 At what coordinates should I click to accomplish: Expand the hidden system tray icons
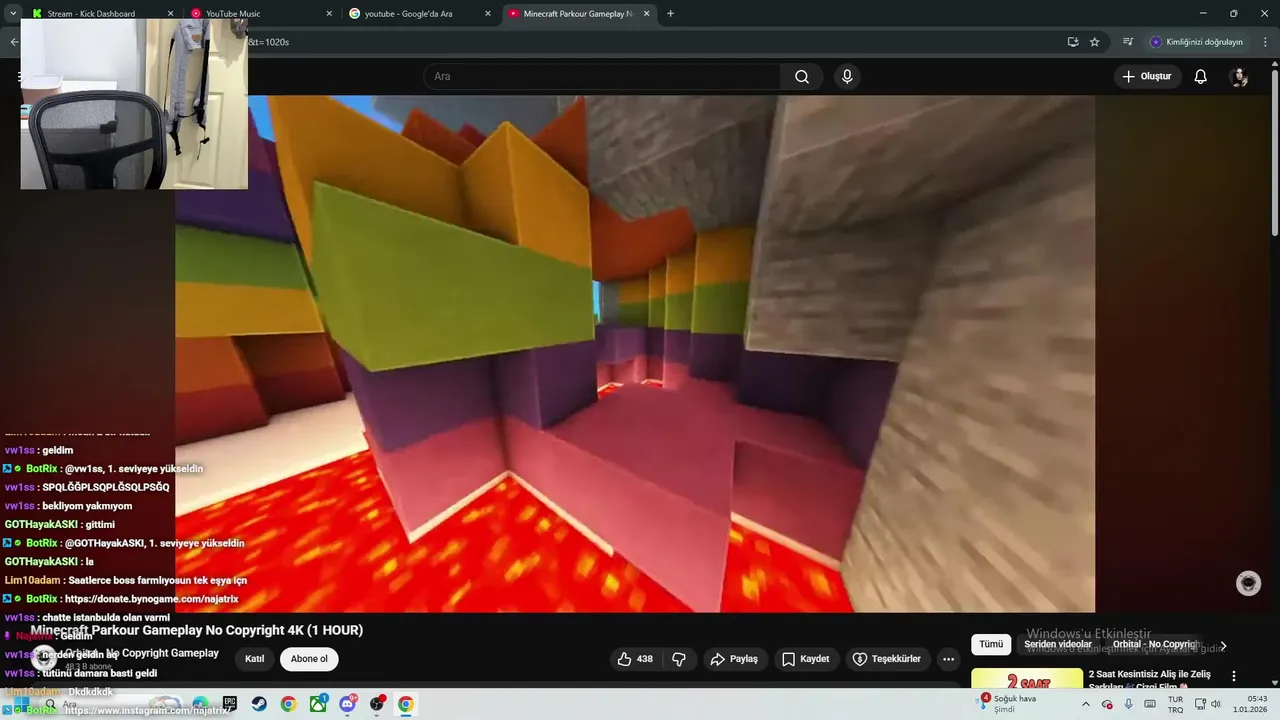coord(1086,704)
